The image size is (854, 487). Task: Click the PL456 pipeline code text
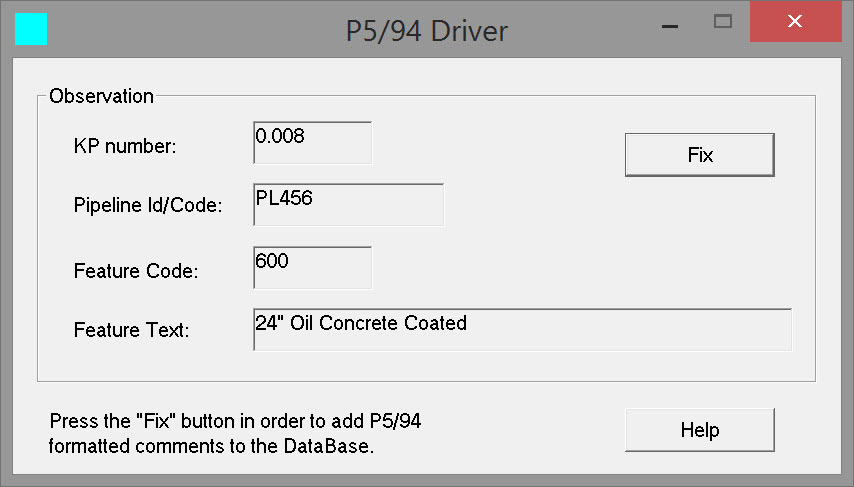click(284, 197)
